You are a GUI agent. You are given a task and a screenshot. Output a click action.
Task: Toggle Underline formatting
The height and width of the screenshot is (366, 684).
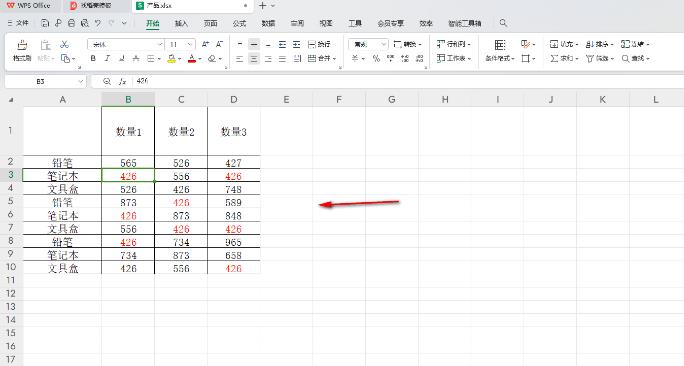tap(122, 58)
